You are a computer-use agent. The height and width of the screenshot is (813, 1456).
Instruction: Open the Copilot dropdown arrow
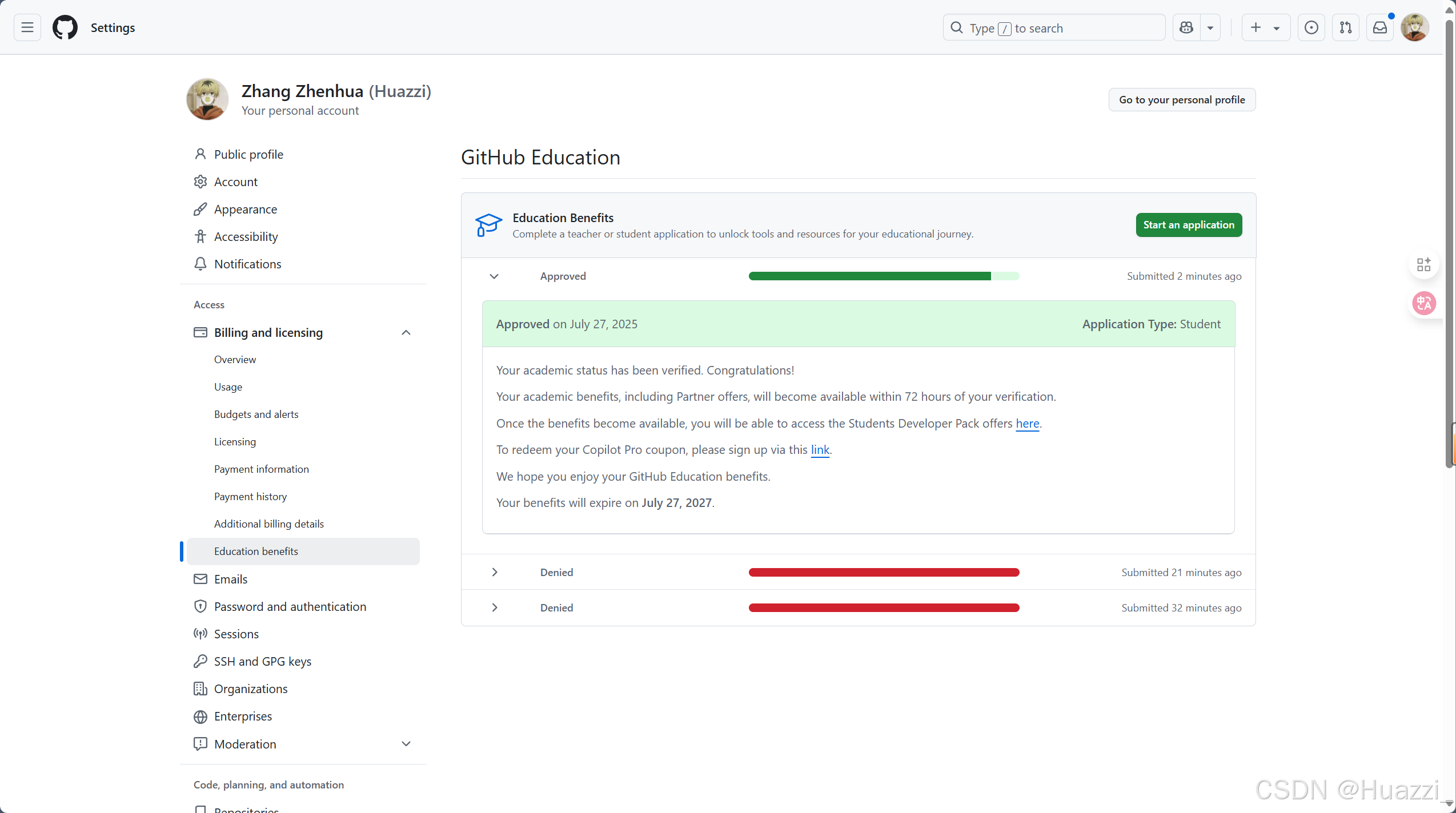tap(1210, 27)
